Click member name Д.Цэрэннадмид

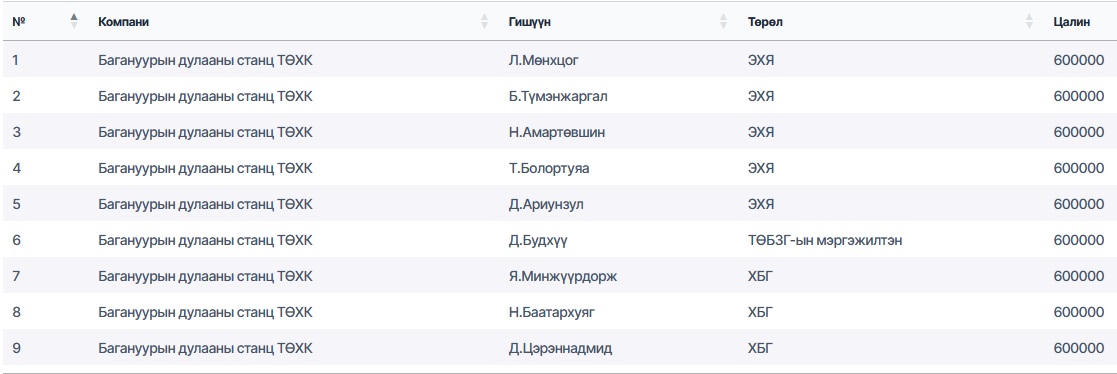click(560, 348)
